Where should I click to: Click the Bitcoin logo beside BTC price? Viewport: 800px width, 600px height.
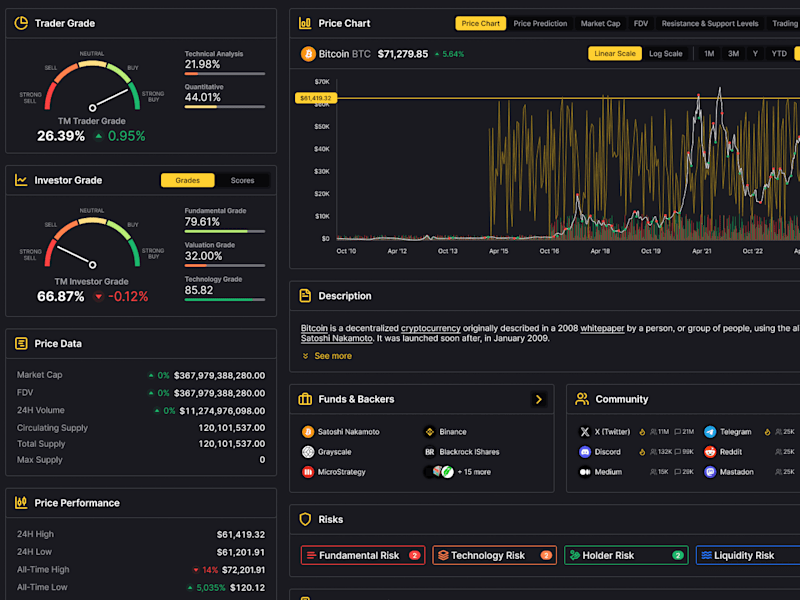coord(308,54)
